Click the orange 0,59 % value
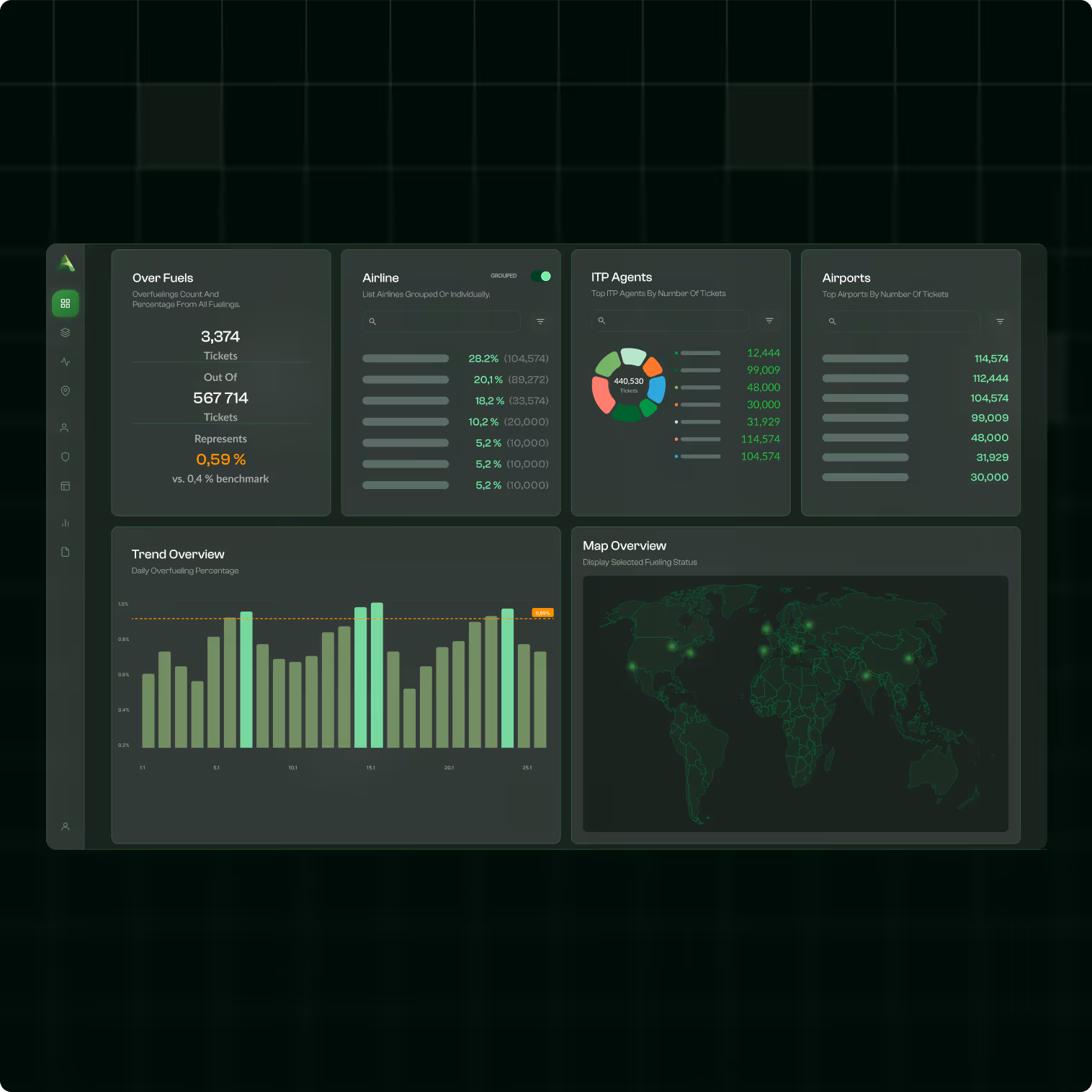This screenshot has width=1092, height=1092. pyautogui.click(x=221, y=460)
